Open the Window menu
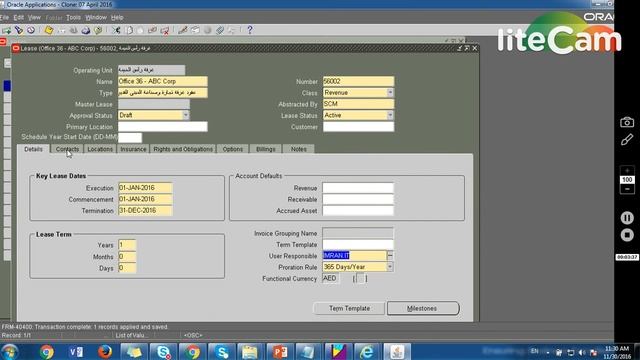The width and height of the screenshot is (640, 360). (x=96, y=18)
